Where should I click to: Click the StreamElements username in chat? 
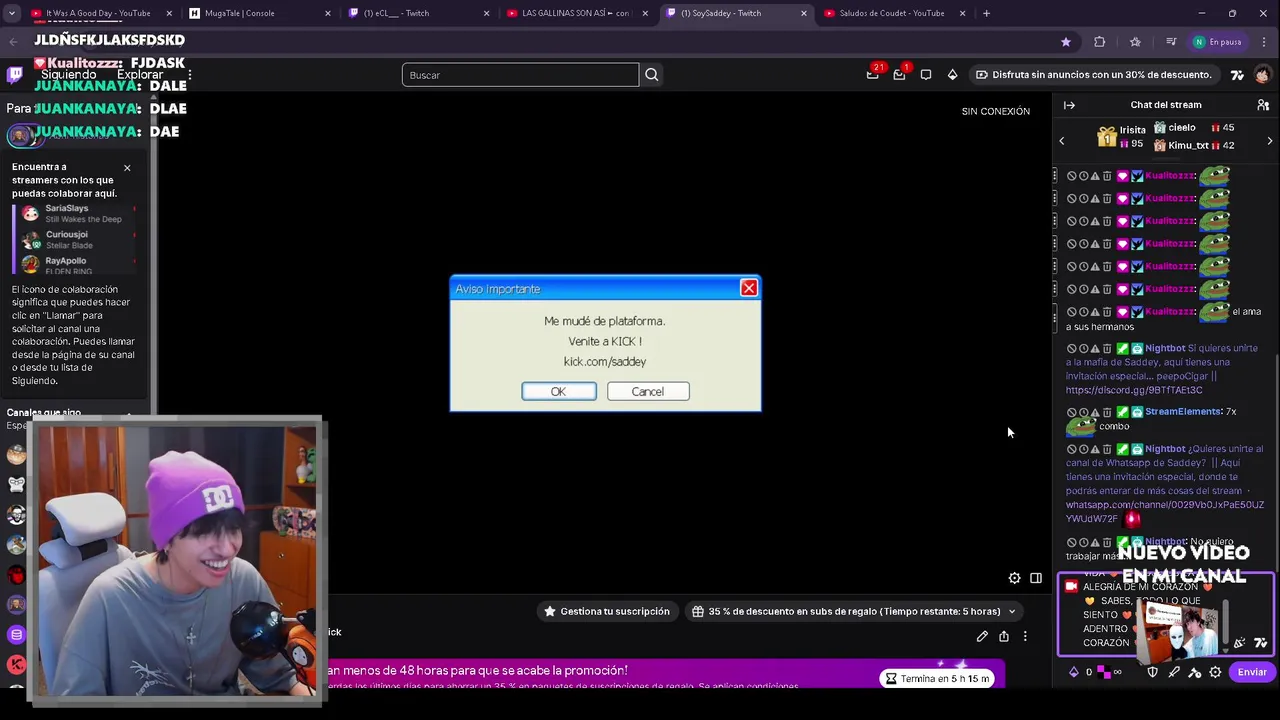click(x=1183, y=411)
